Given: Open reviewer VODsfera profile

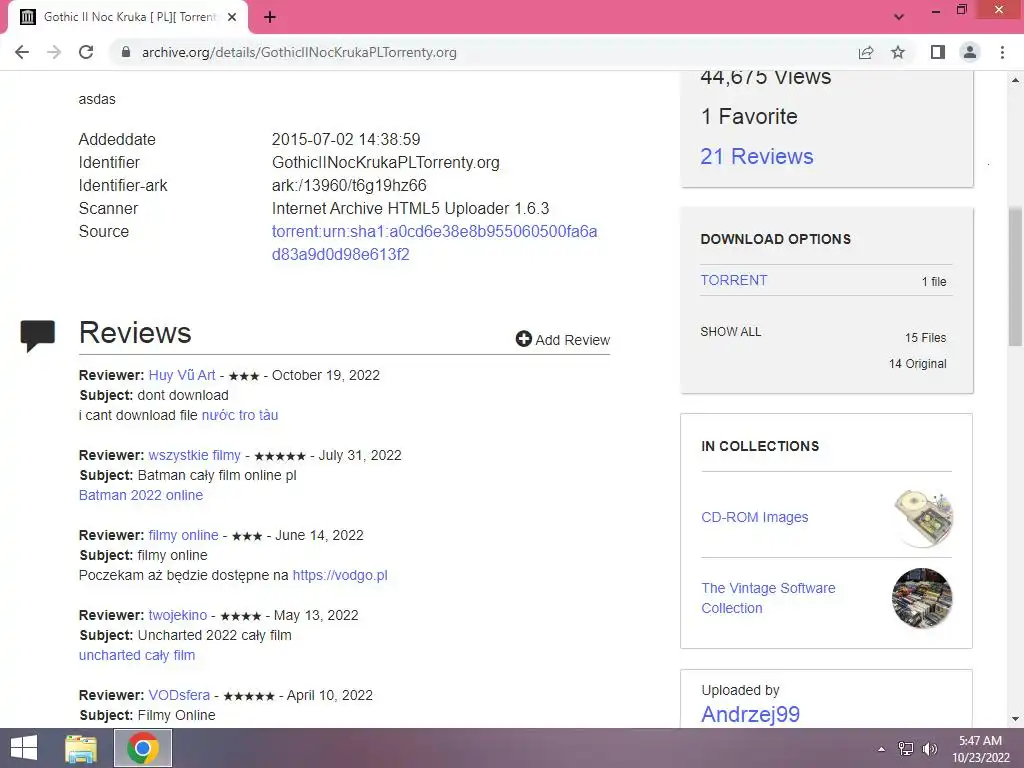Looking at the screenshot, I should pyautogui.click(x=179, y=696).
